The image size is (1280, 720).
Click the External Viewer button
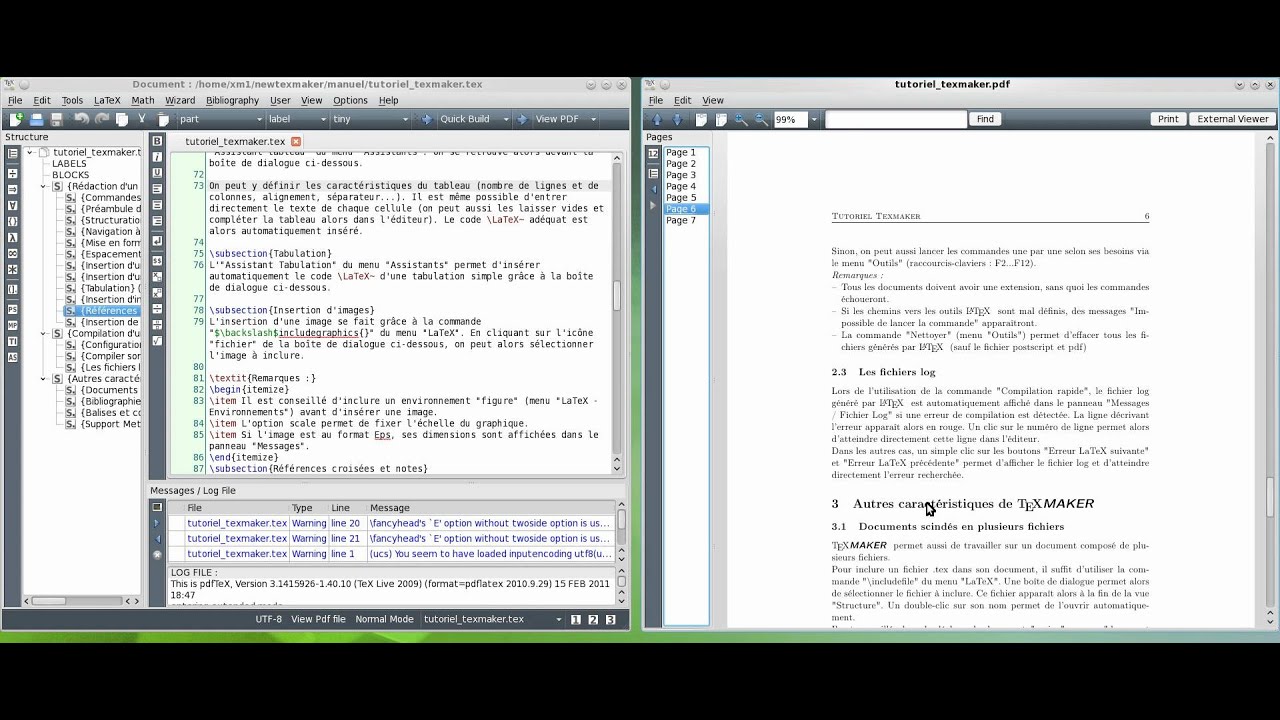point(1233,119)
